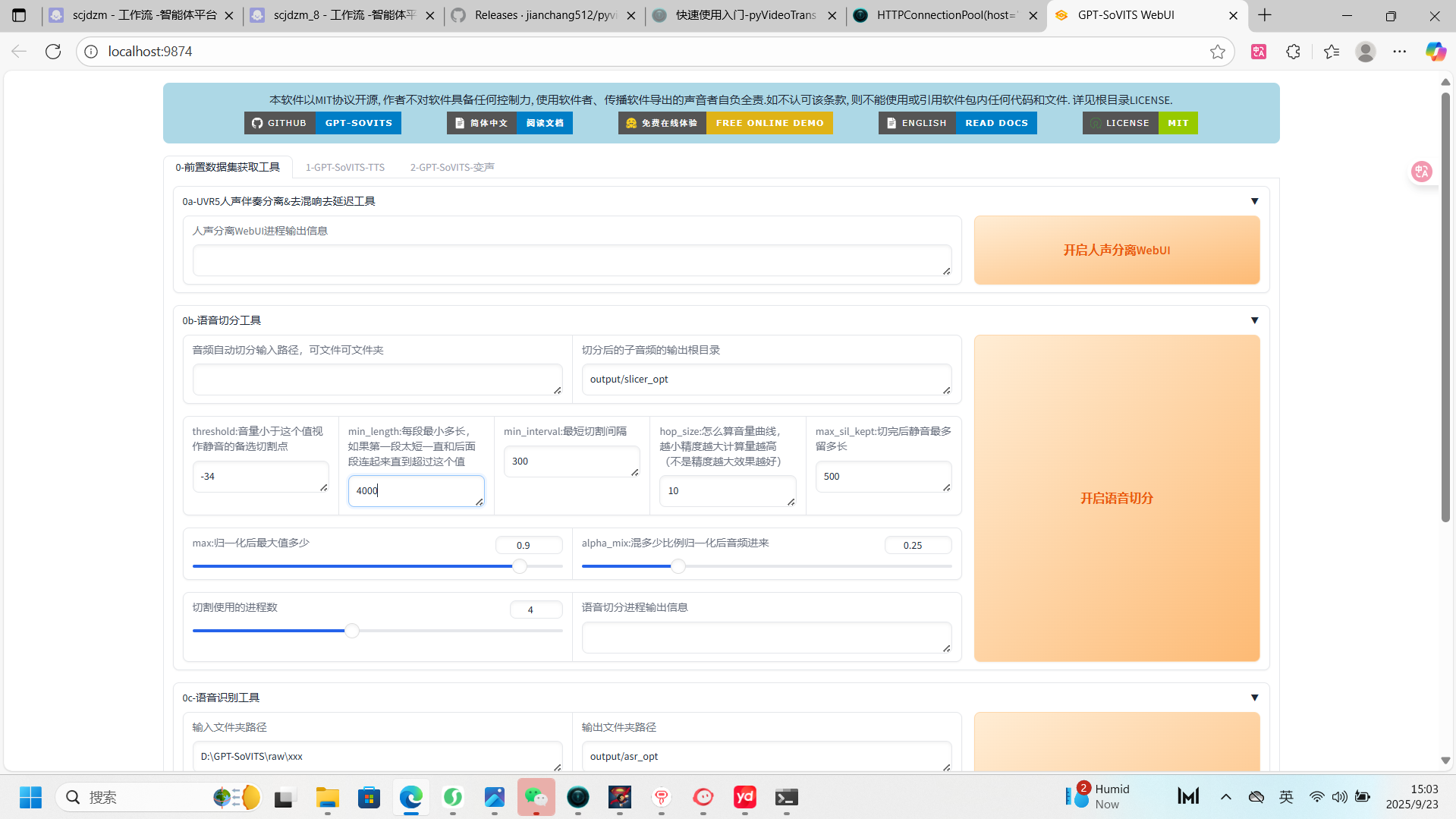Open terminal app from taskbar
1456x819 pixels.
pos(787,797)
